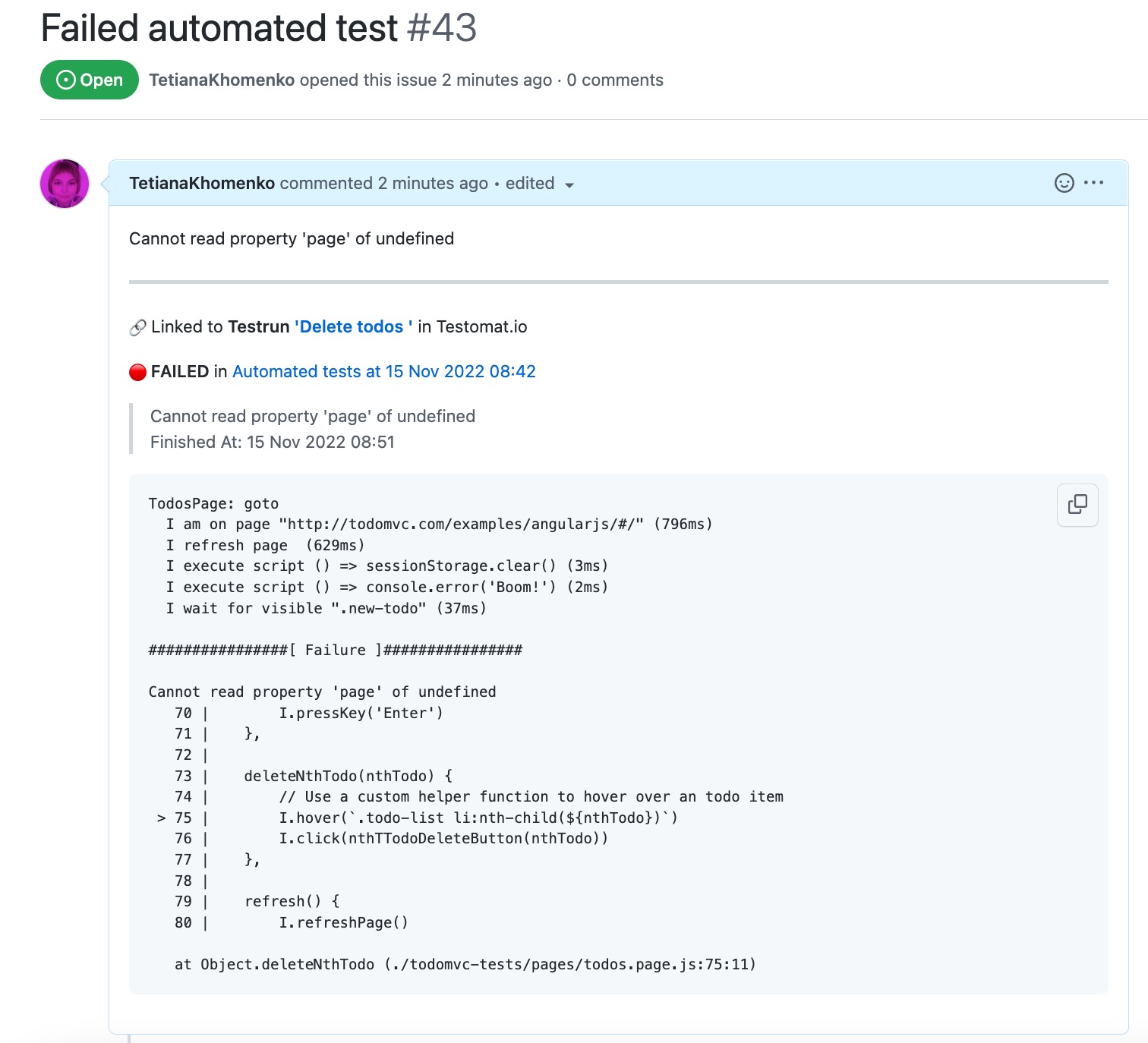Viewport: 1148px width, 1043px height.
Task: Click the quoted 'Finished At' blockquote text
Action: point(272,442)
